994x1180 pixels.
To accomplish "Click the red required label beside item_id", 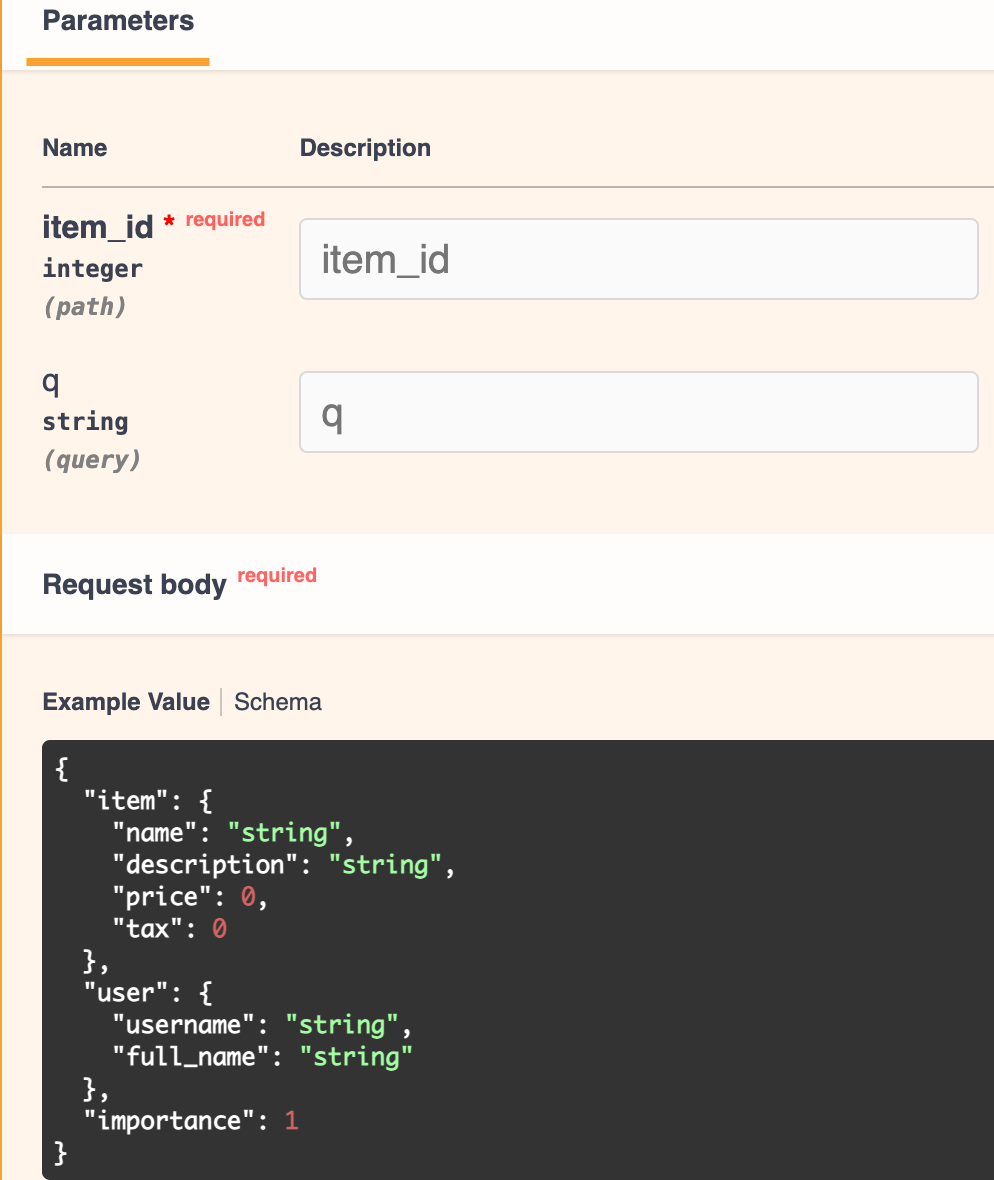I will tap(225, 219).
